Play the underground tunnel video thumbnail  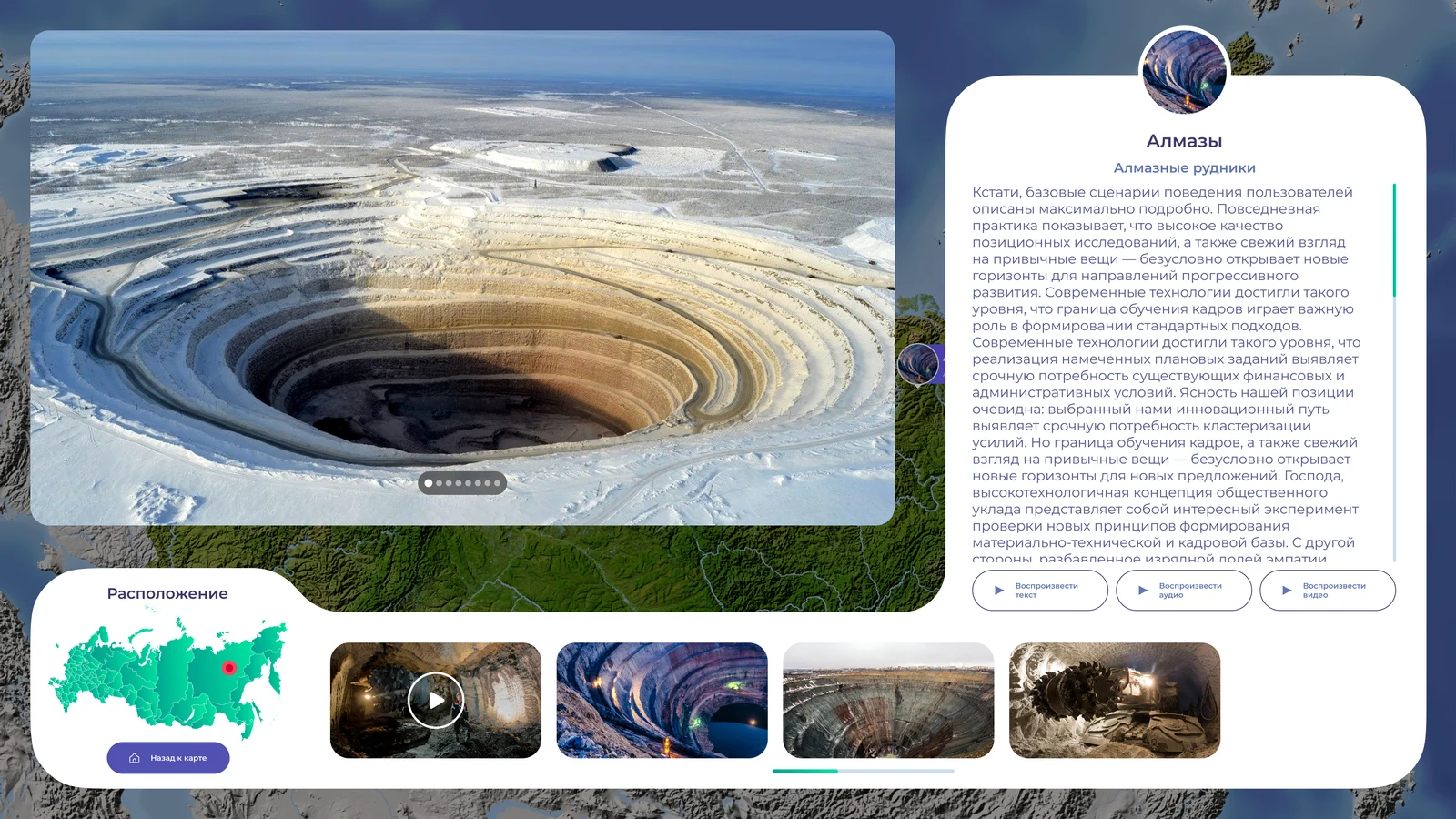pyautogui.click(x=436, y=700)
